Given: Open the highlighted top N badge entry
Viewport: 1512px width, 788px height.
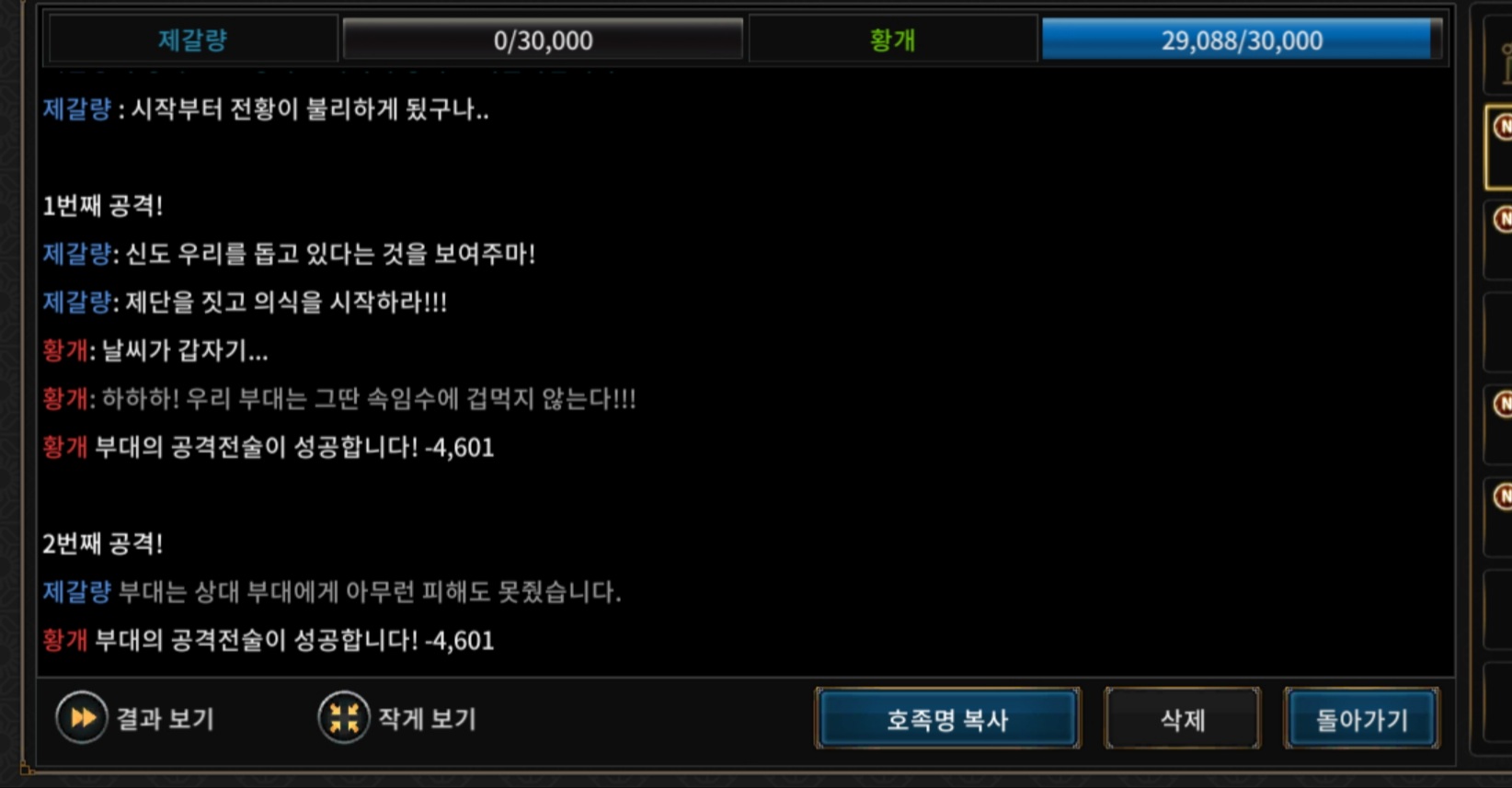Looking at the screenshot, I should pos(1500,147).
